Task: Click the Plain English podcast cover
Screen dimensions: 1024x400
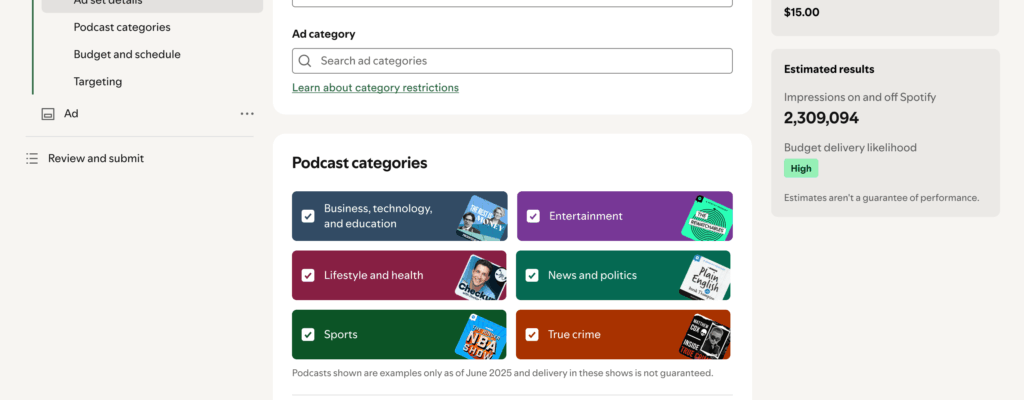Action: click(705, 276)
